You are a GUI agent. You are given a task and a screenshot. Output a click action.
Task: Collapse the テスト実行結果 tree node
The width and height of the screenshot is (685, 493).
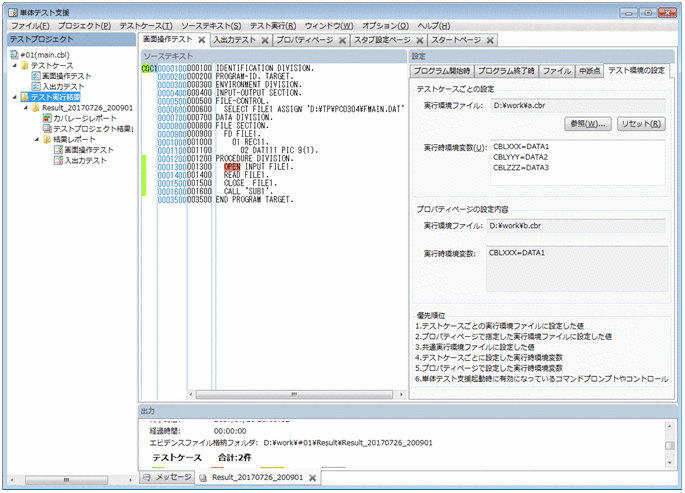15,97
